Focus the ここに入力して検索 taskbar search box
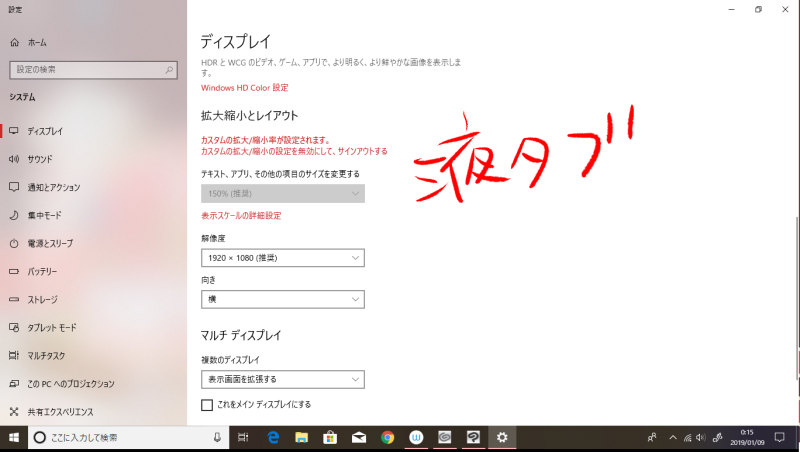 [128, 437]
